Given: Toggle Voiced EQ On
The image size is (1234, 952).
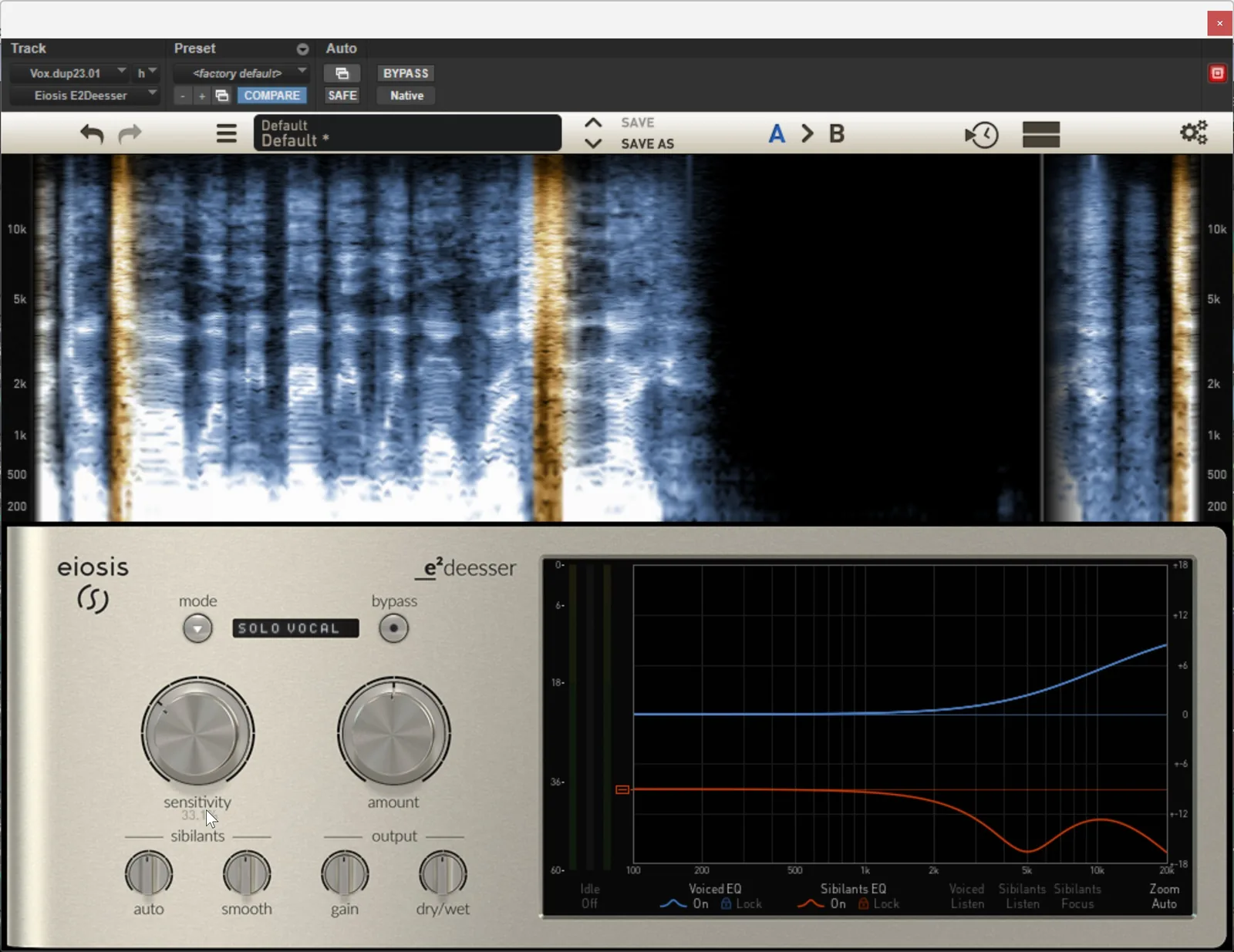Looking at the screenshot, I should [x=700, y=904].
